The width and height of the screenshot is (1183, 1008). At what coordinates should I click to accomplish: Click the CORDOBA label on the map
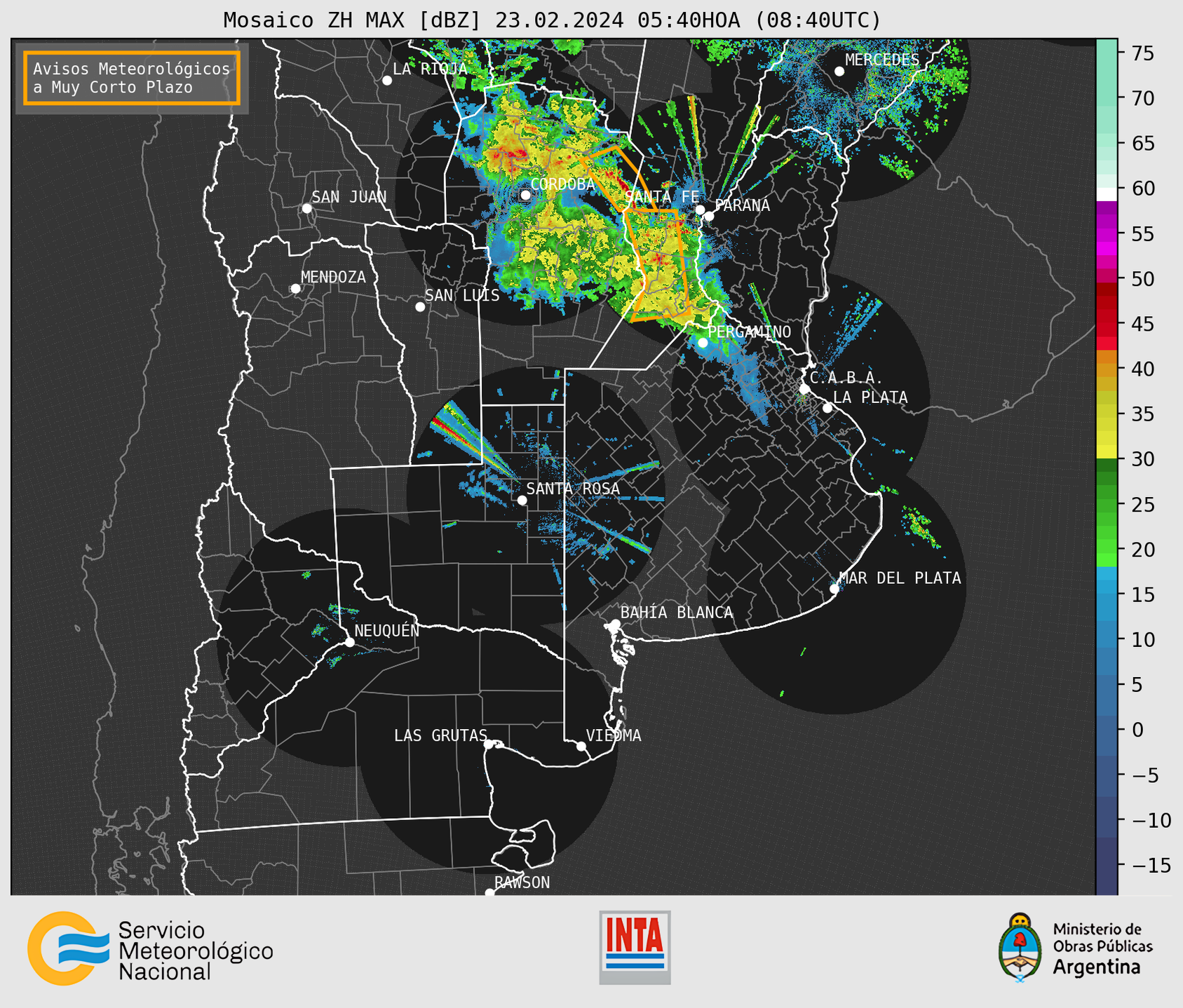point(562,184)
